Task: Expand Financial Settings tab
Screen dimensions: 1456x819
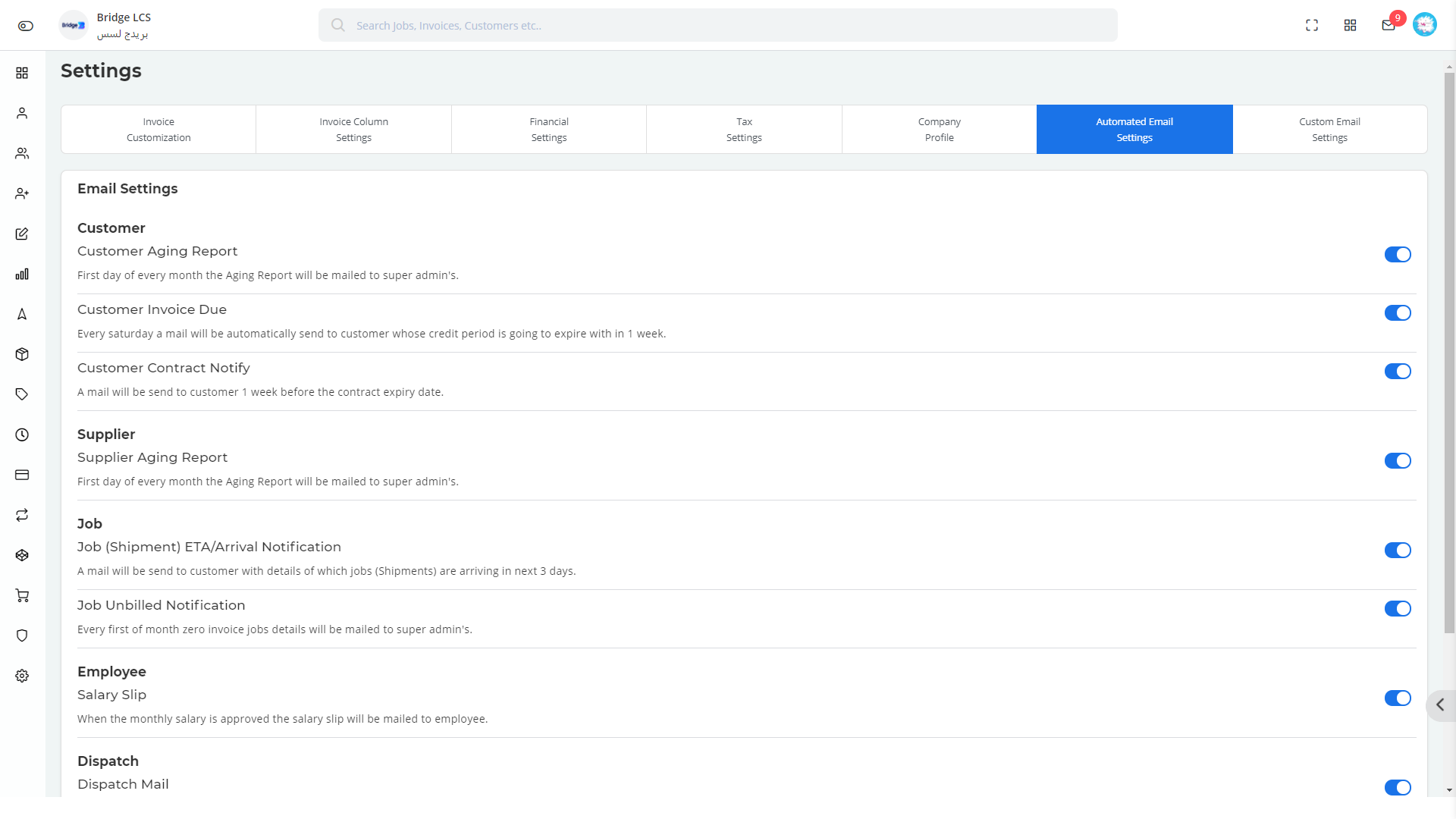Action: point(549,129)
